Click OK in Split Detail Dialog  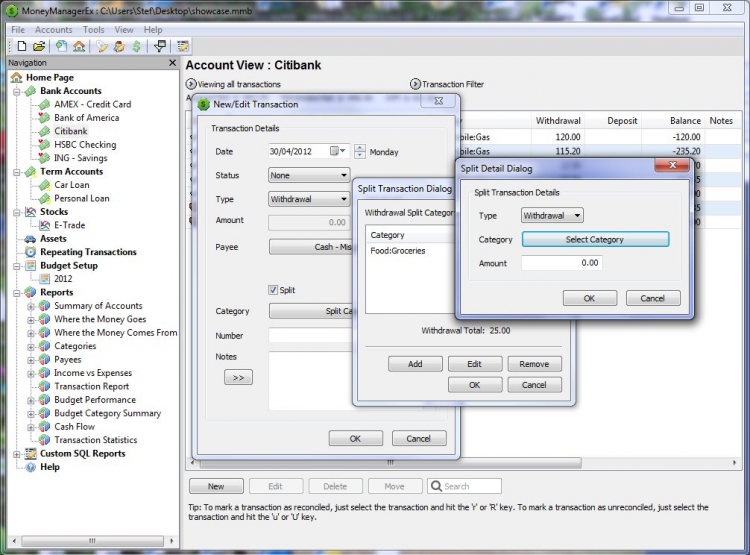pyautogui.click(x=589, y=298)
